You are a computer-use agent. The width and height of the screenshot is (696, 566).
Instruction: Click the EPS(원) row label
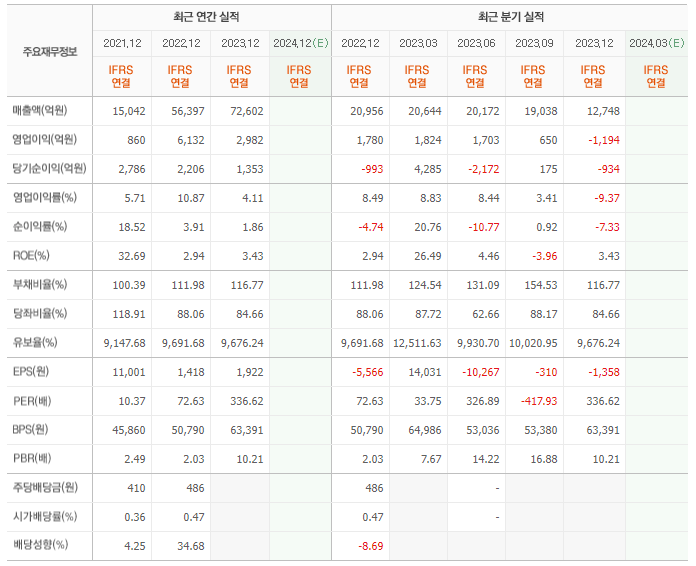click(31, 371)
